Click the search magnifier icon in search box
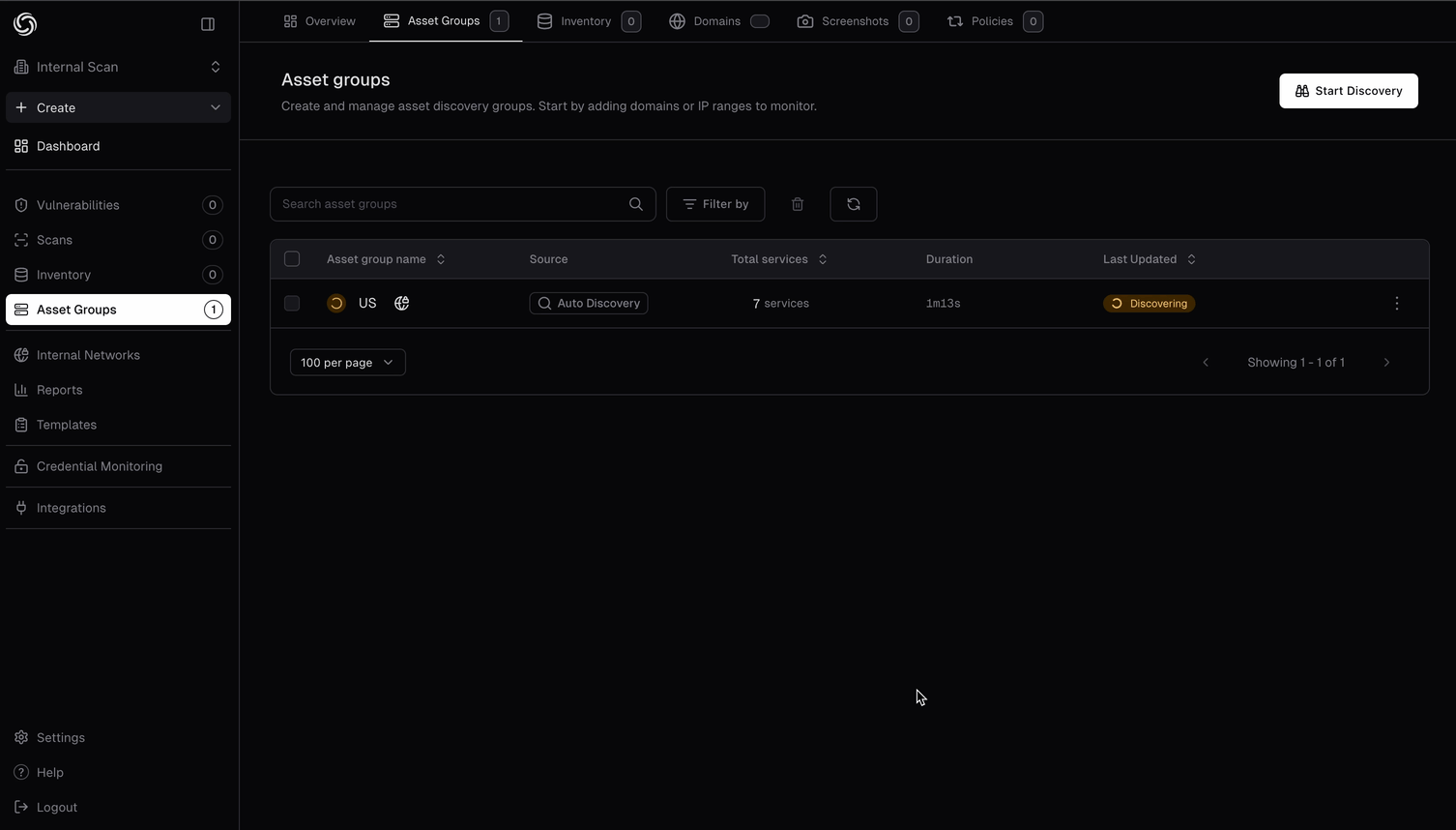Screen dimensions: 1456x830 [x=636, y=204]
